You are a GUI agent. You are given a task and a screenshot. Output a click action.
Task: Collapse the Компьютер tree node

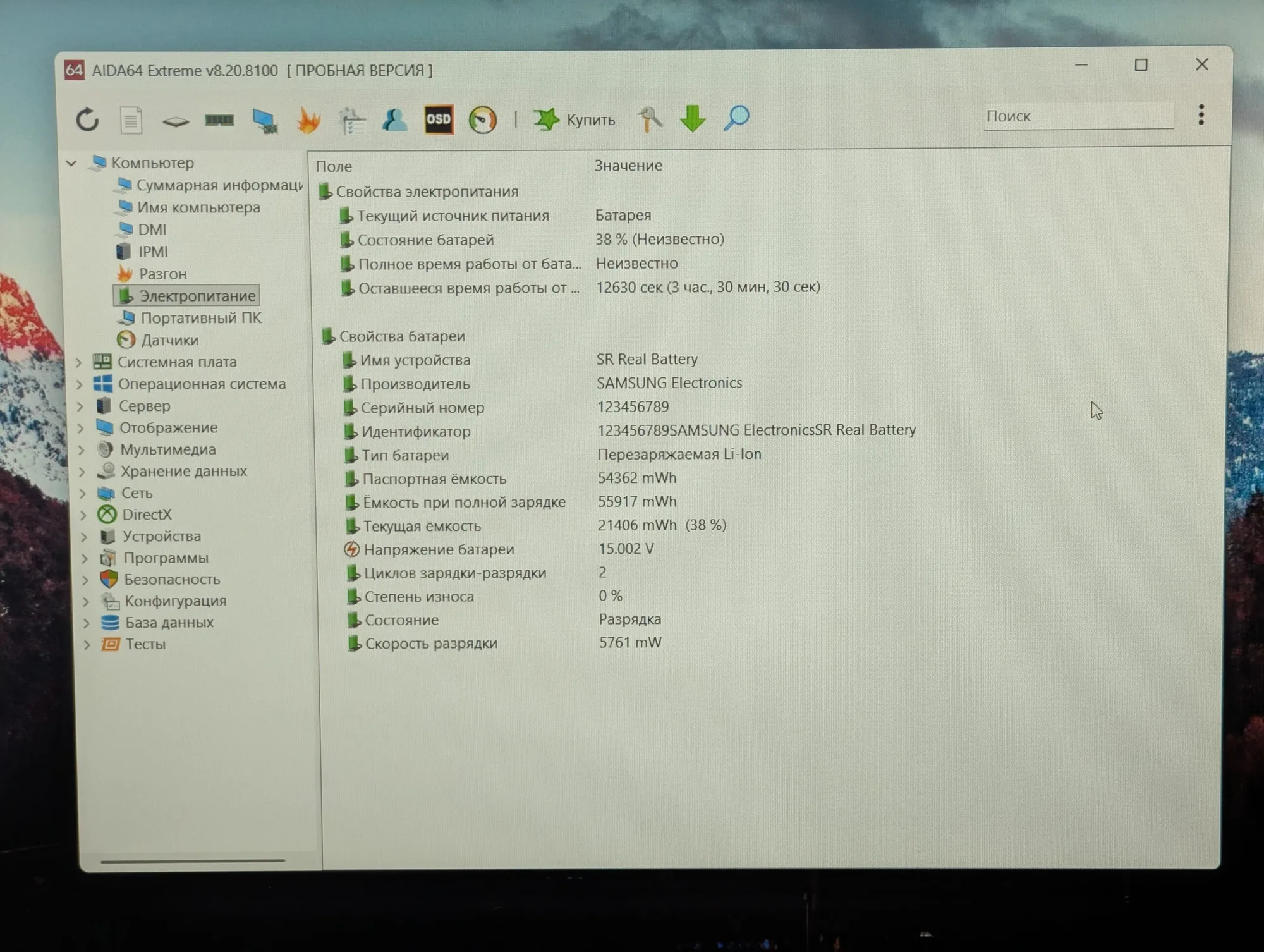(x=71, y=163)
